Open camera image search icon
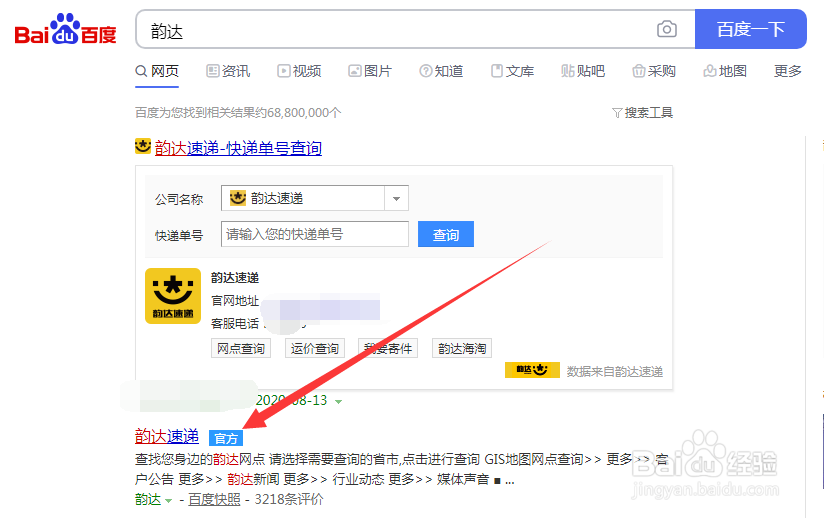This screenshot has width=824, height=518. 667,29
